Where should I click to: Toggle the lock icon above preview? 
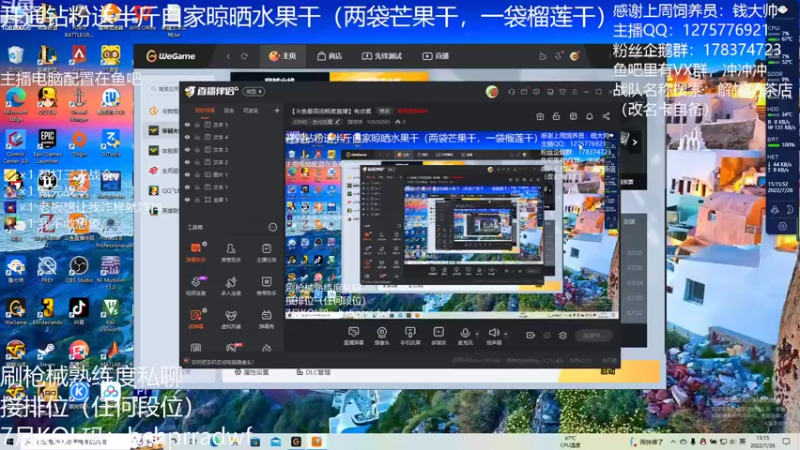556,116
